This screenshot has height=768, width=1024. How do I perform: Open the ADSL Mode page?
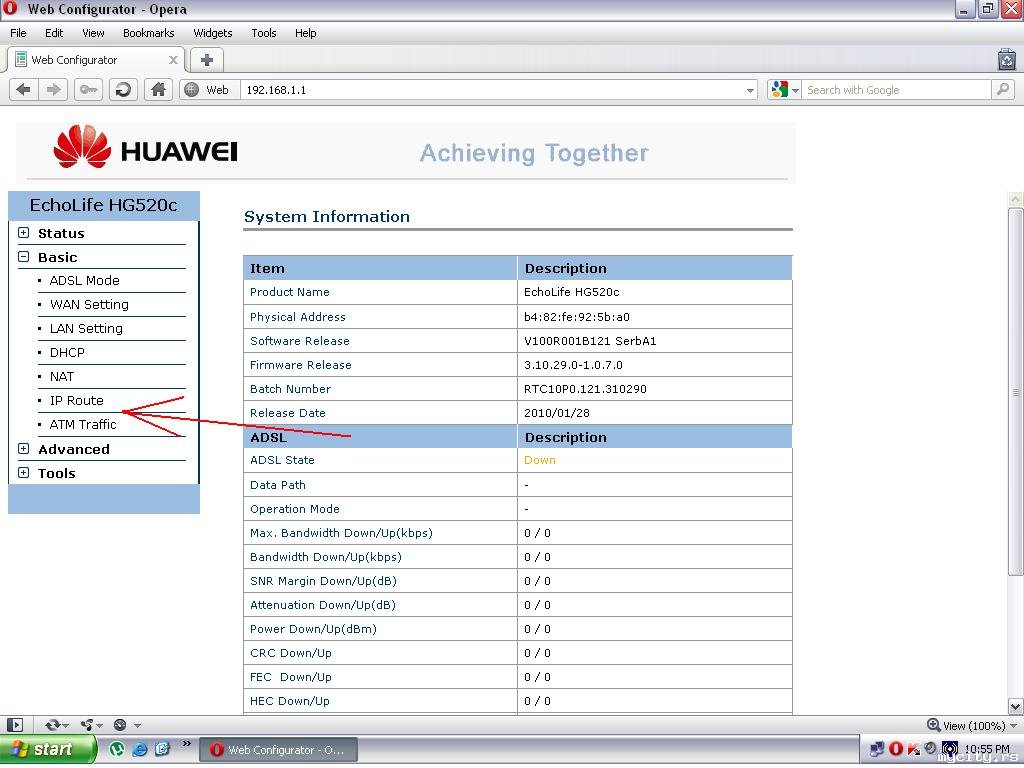click(x=84, y=280)
